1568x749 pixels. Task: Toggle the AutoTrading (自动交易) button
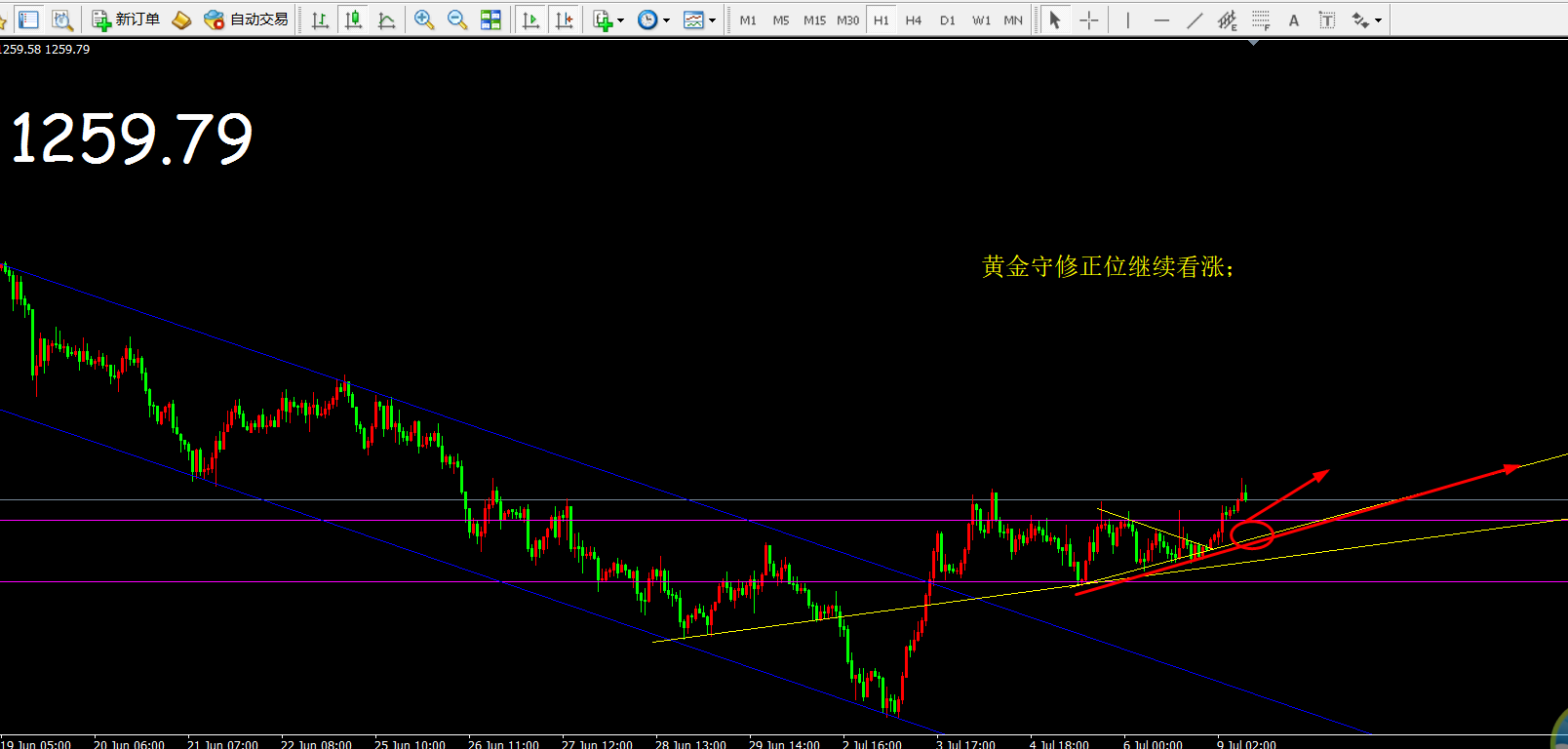pyautogui.click(x=247, y=20)
